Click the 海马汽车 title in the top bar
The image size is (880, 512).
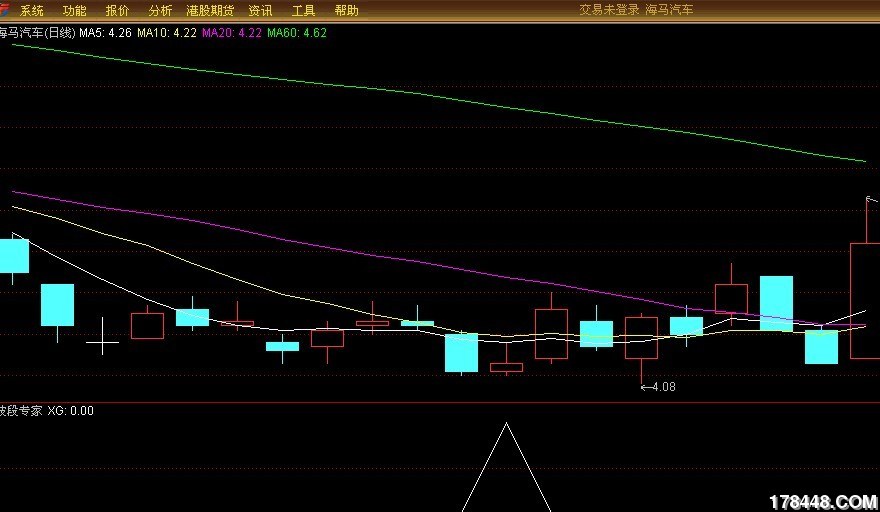click(669, 10)
